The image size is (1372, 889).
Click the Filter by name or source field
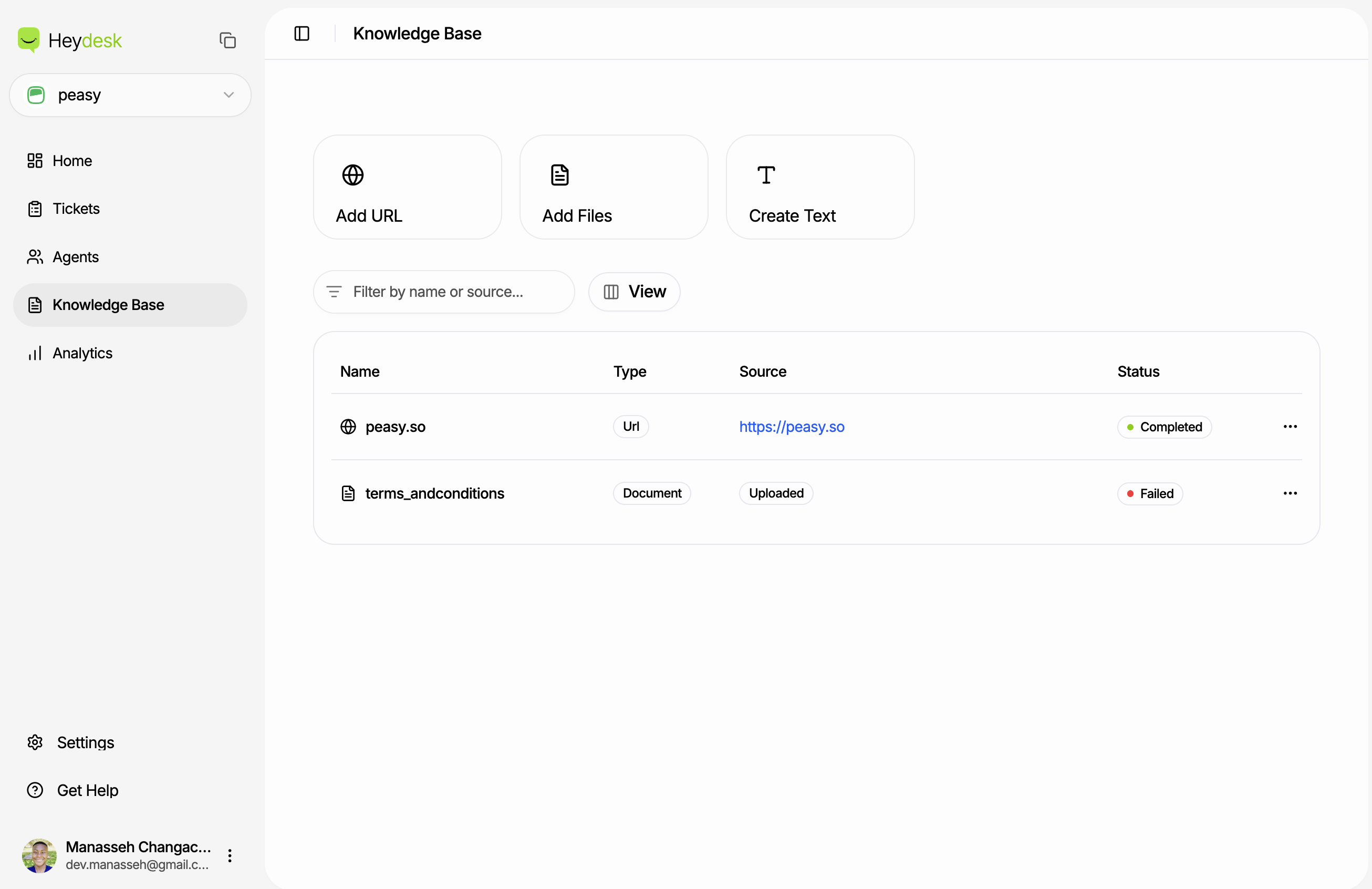click(x=455, y=292)
